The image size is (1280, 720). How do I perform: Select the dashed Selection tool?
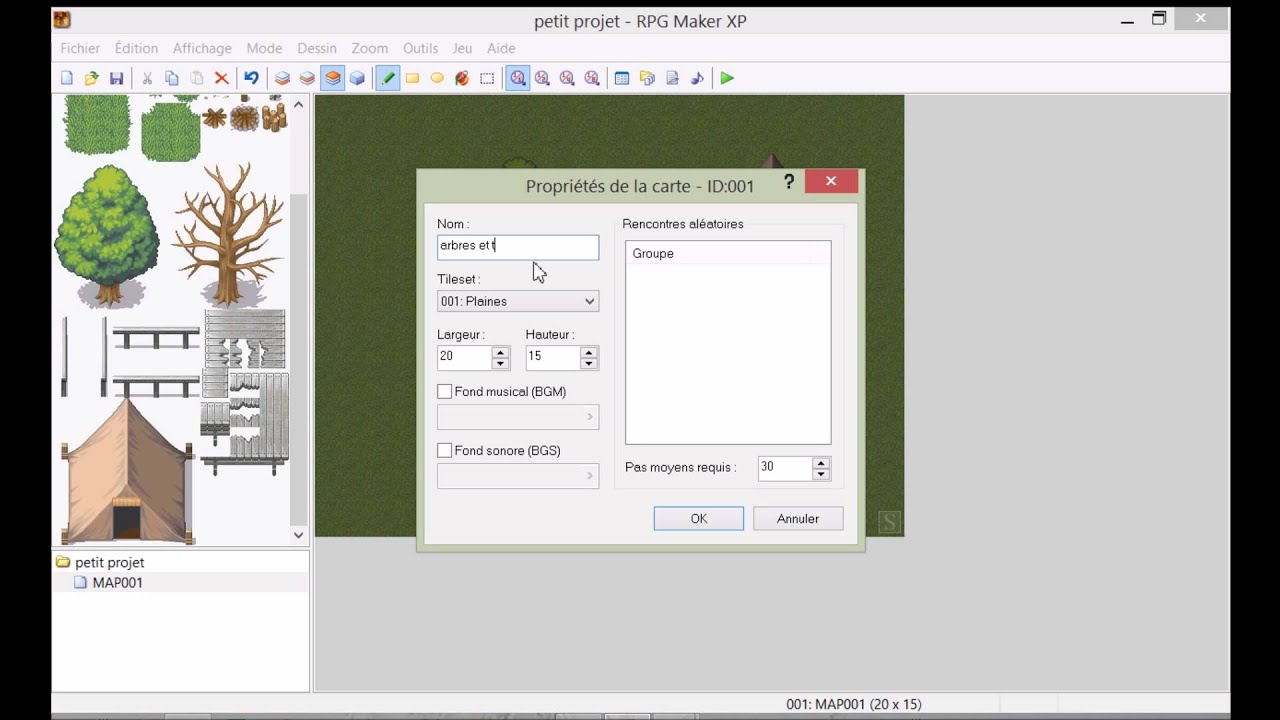tap(487, 78)
